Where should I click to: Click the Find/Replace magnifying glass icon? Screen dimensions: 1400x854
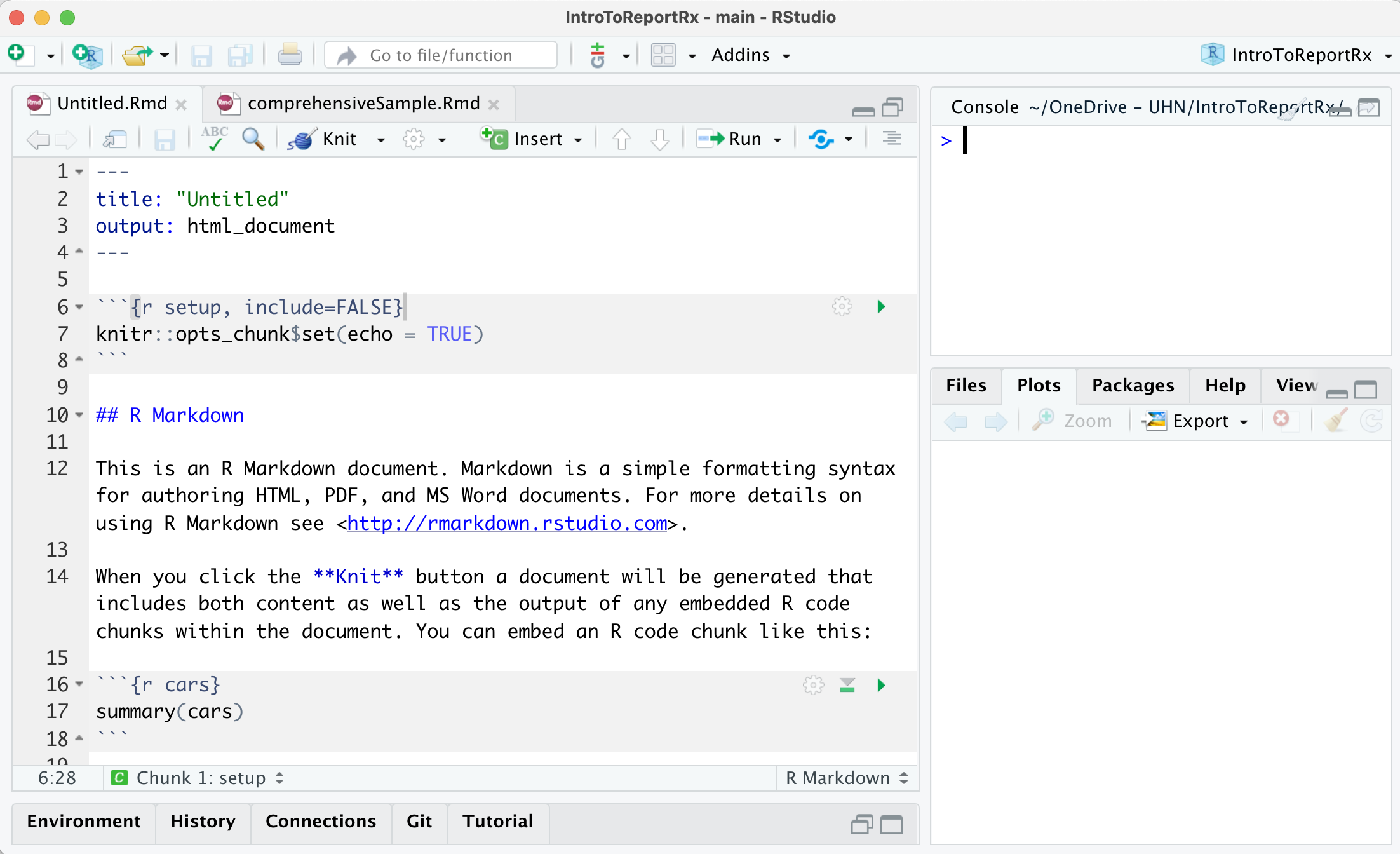coord(253,138)
